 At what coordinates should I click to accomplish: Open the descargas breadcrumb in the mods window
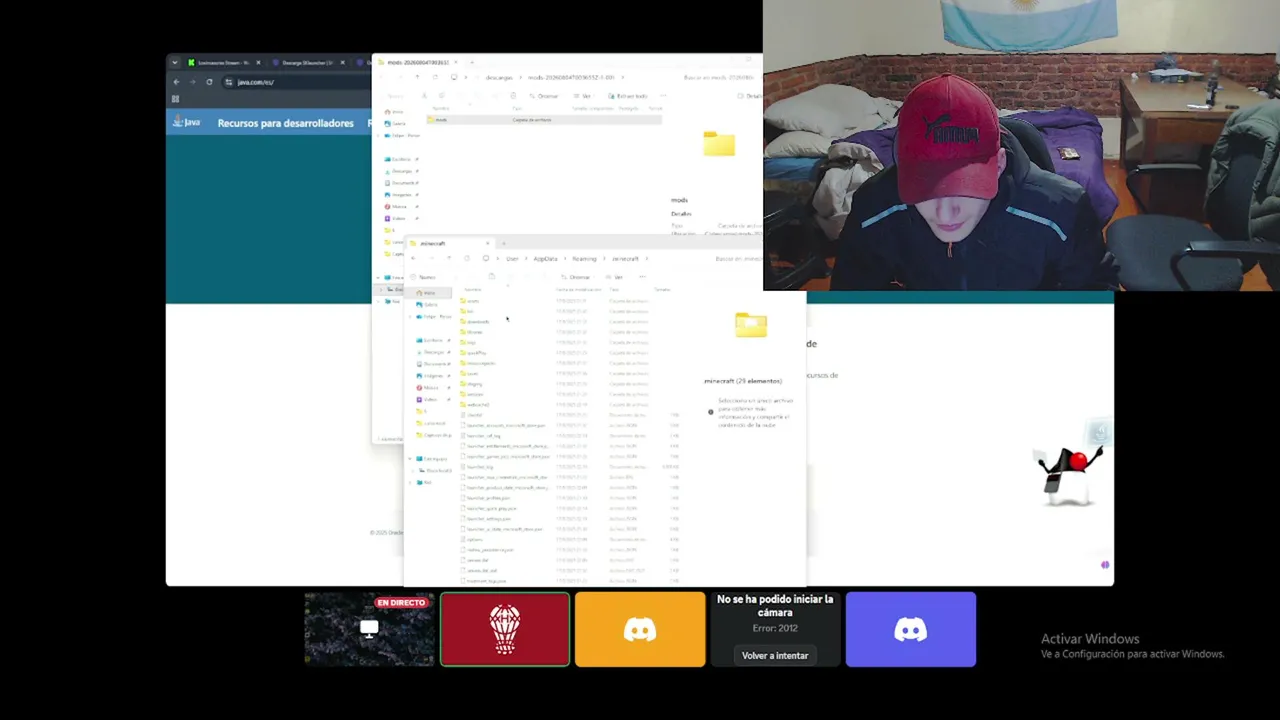point(499,77)
